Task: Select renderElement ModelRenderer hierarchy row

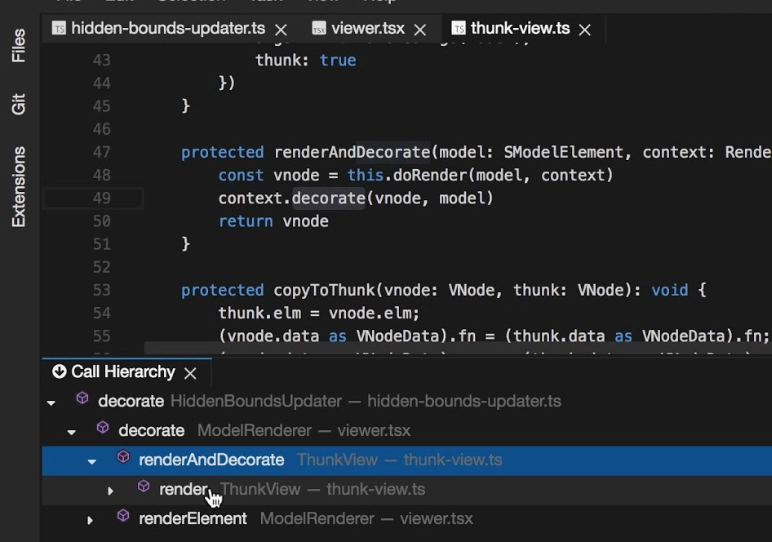Action: [407, 519]
